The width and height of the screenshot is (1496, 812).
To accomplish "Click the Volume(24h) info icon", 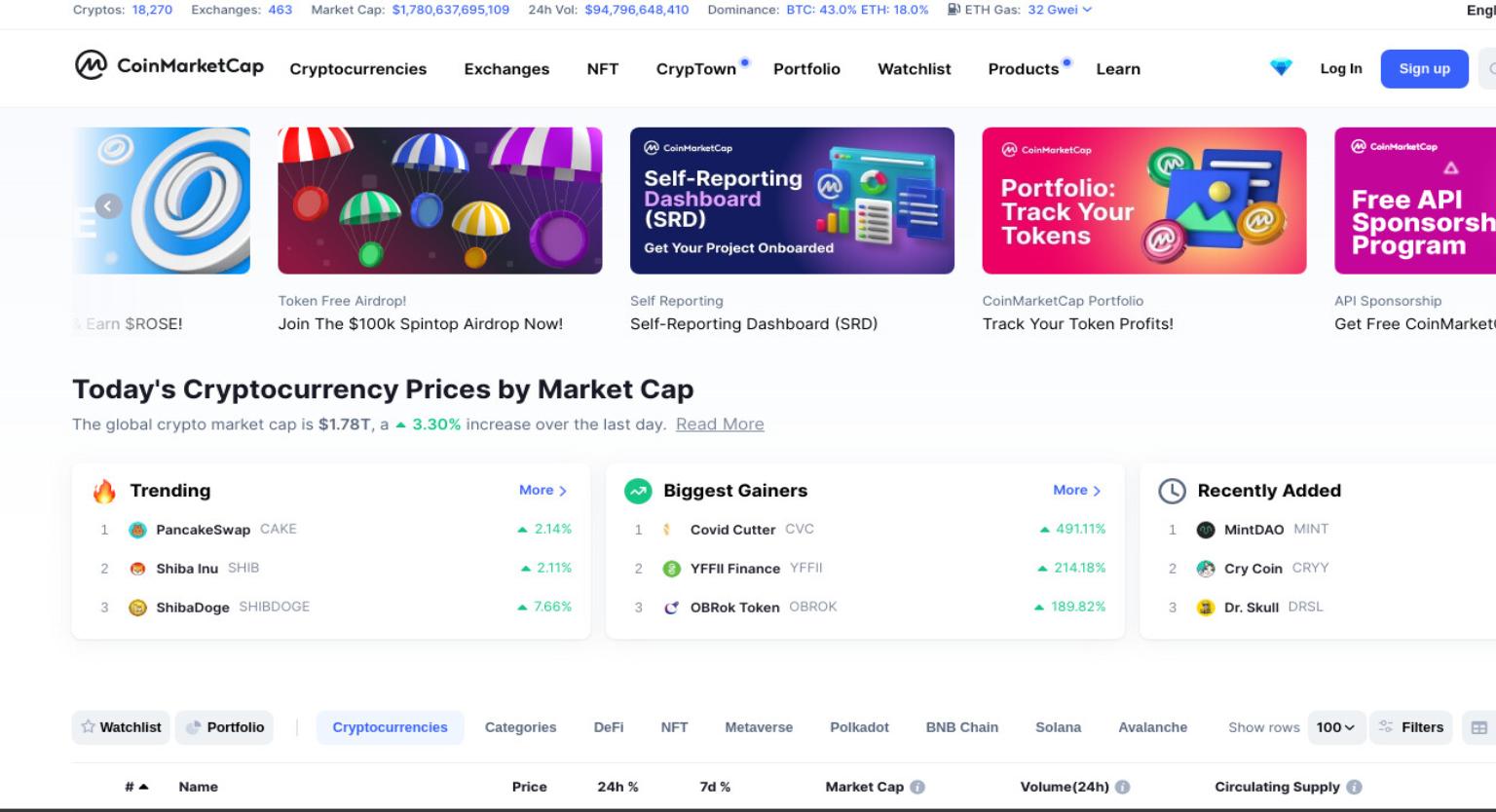I will (1123, 787).
